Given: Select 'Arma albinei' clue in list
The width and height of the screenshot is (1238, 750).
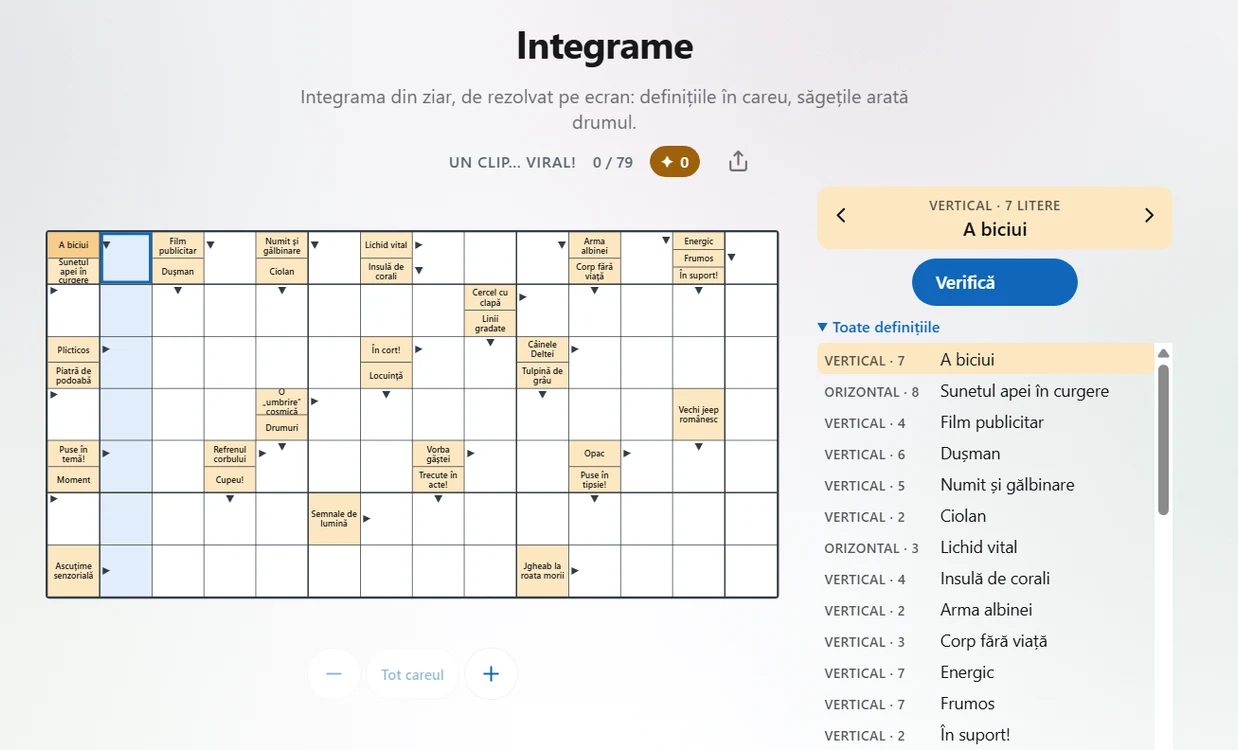Looking at the screenshot, I should [x=986, y=610].
